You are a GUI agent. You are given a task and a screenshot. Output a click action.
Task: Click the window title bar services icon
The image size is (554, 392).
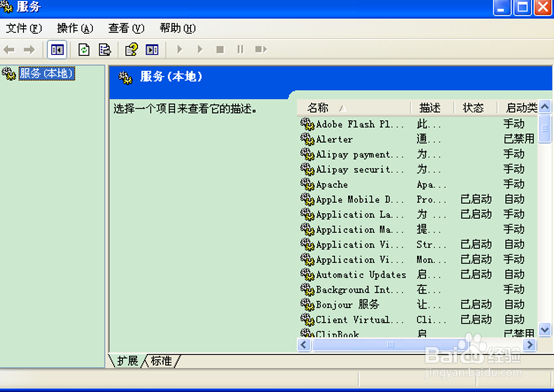point(6,6)
